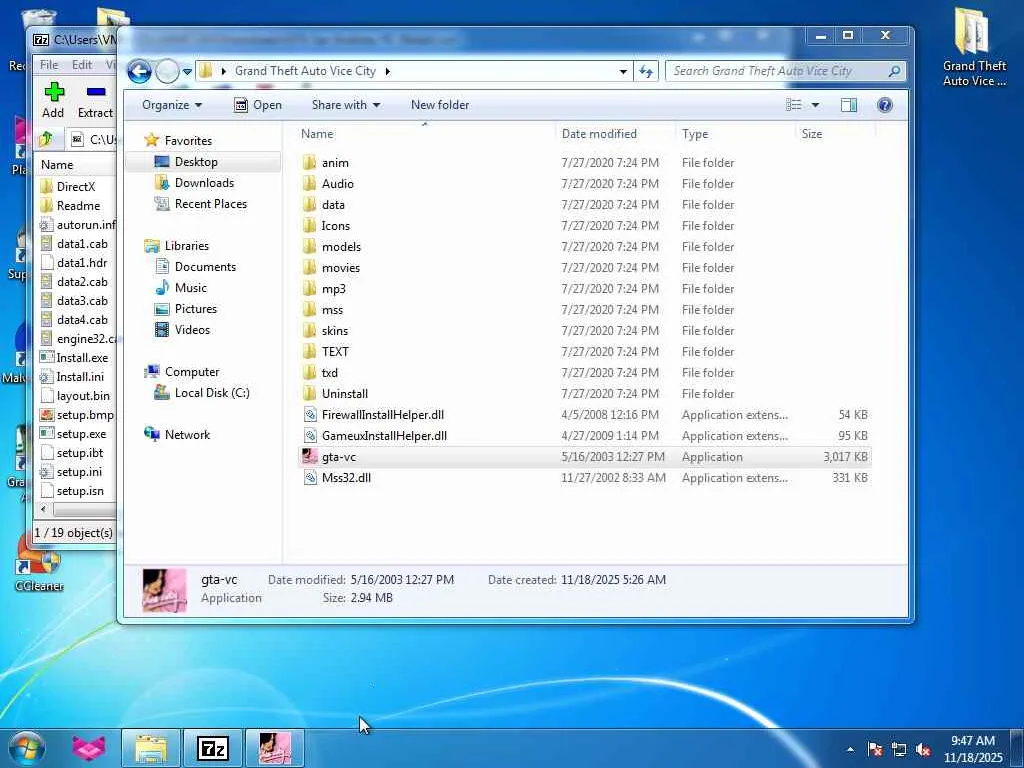Screen dimensions: 1024x768
Task: Open the address bar history dropdown
Action: coord(623,71)
